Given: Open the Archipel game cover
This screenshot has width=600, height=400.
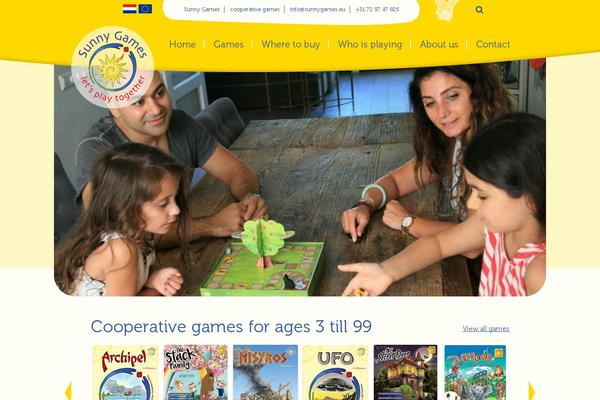Looking at the screenshot, I should coord(126,372).
